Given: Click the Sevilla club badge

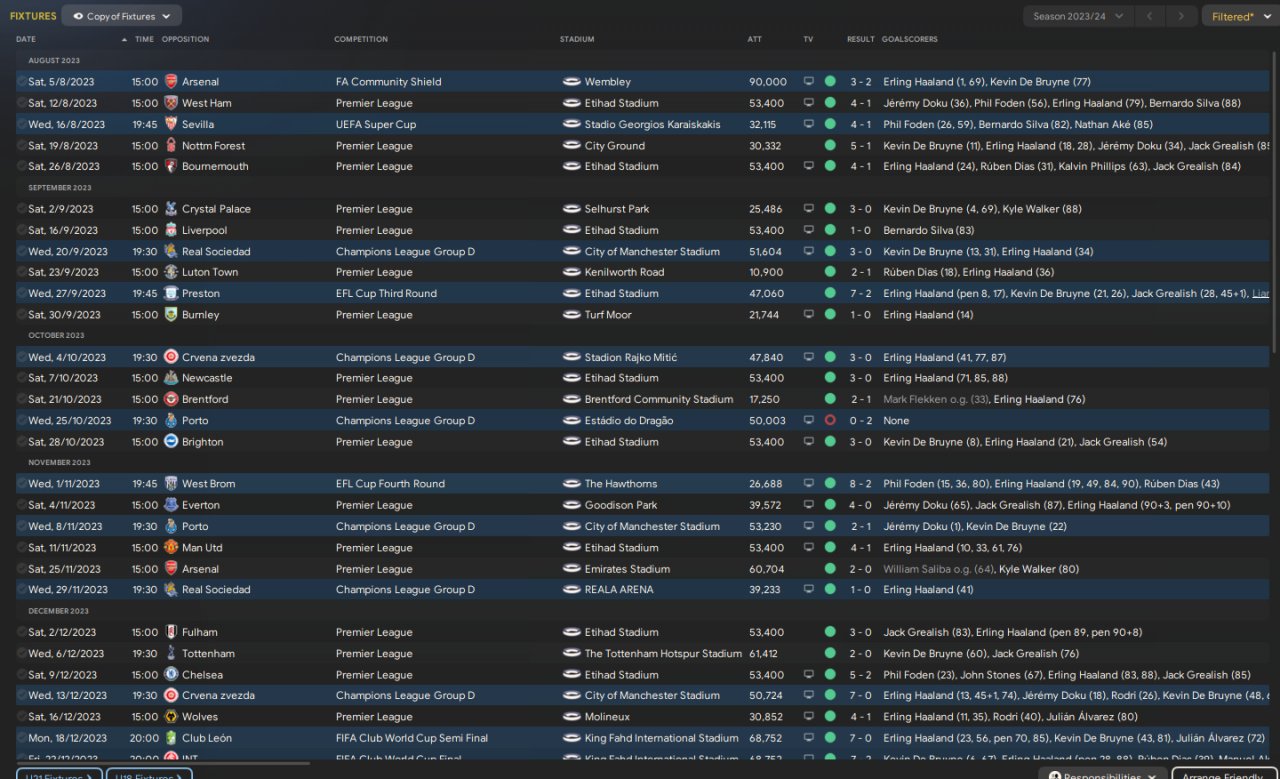Looking at the screenshot, I should tap(171, 124).
